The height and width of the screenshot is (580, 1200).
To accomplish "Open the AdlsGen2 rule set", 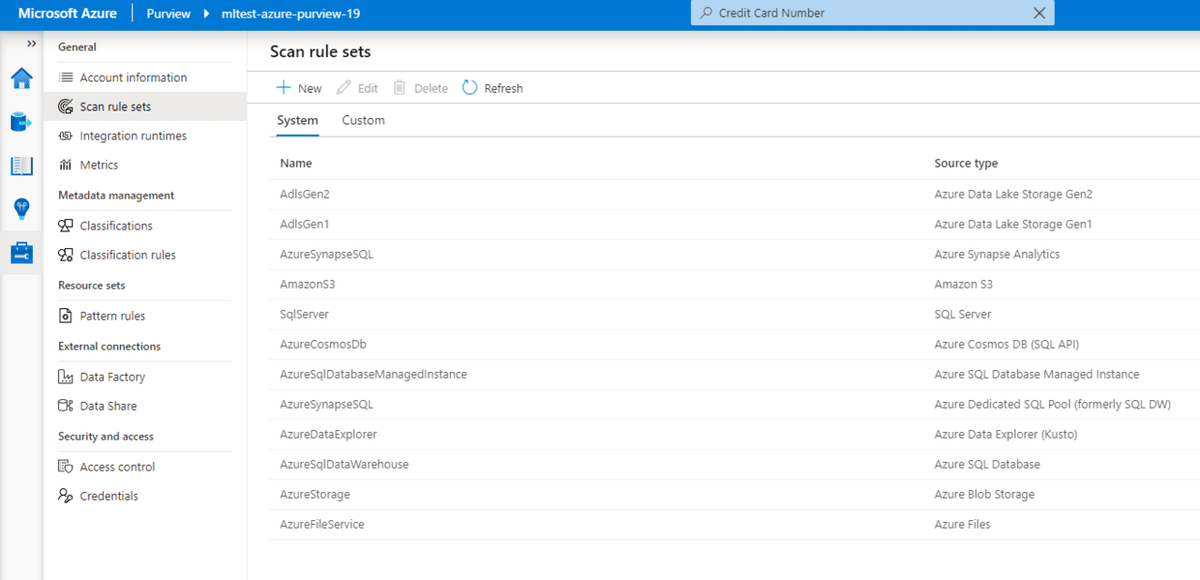I will tap(305, 194).
